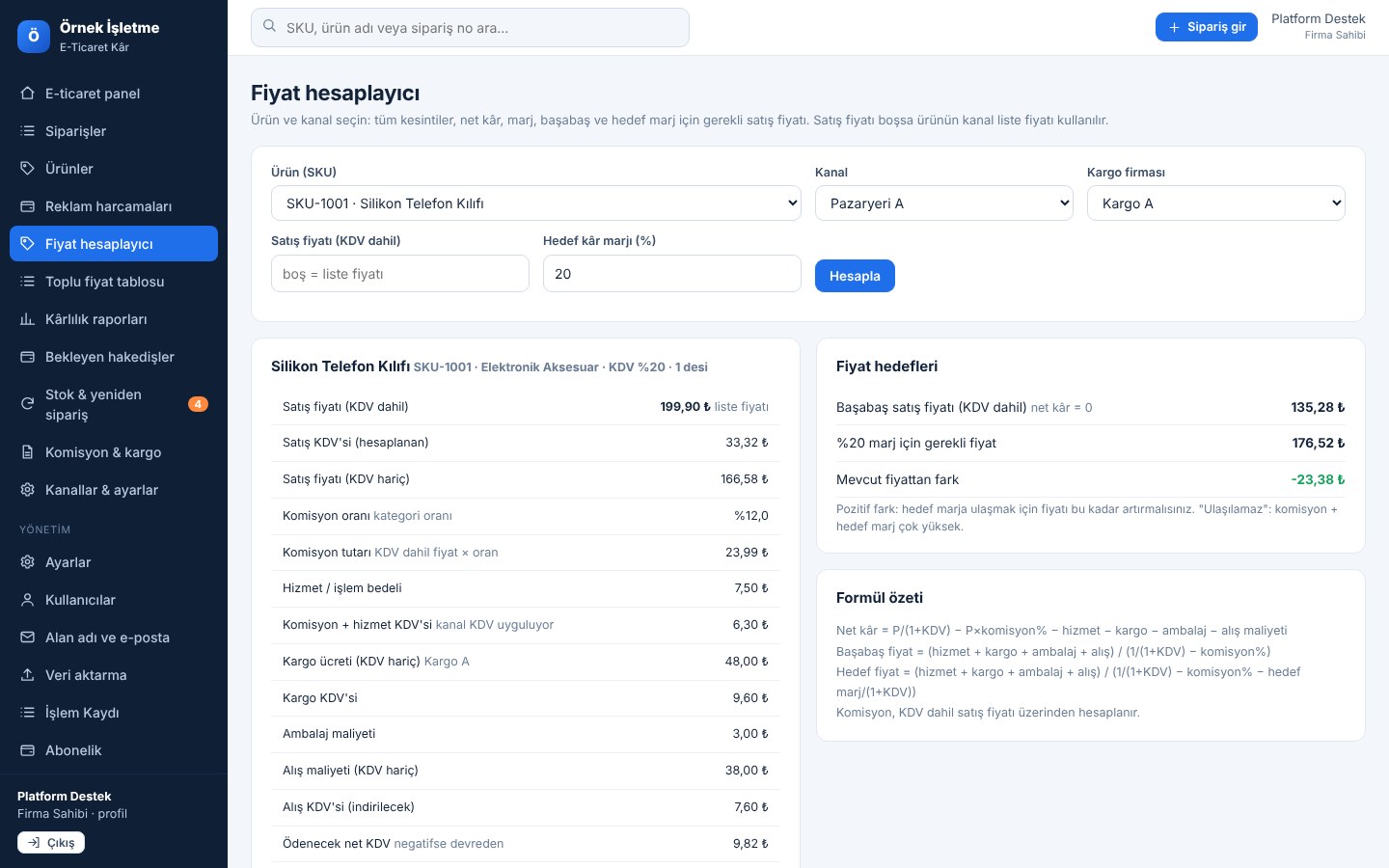Click the user icon beside Kullanıcılar

point(28,600)
